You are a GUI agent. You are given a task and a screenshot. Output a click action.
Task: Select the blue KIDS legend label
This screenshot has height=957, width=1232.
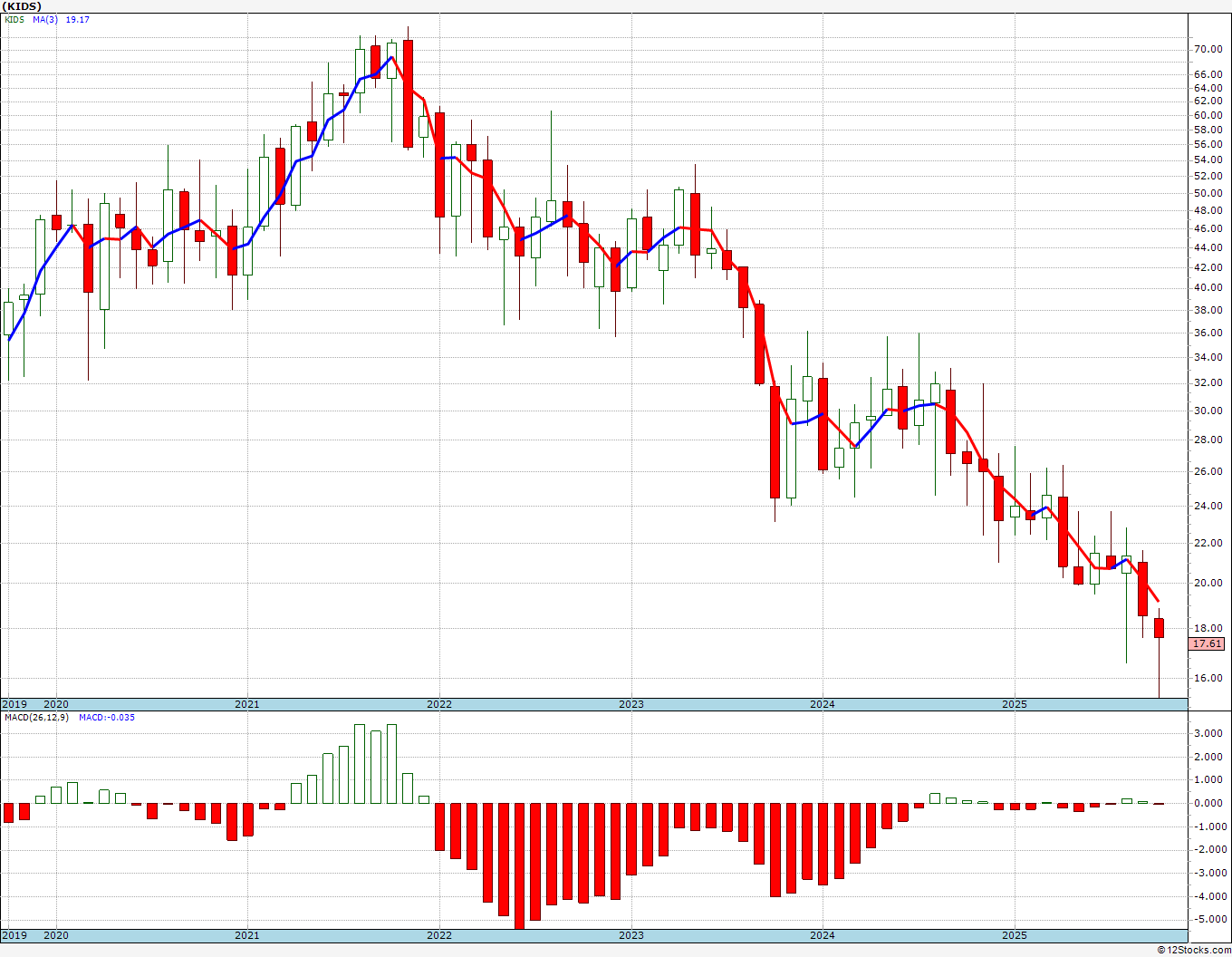[14, 19]
